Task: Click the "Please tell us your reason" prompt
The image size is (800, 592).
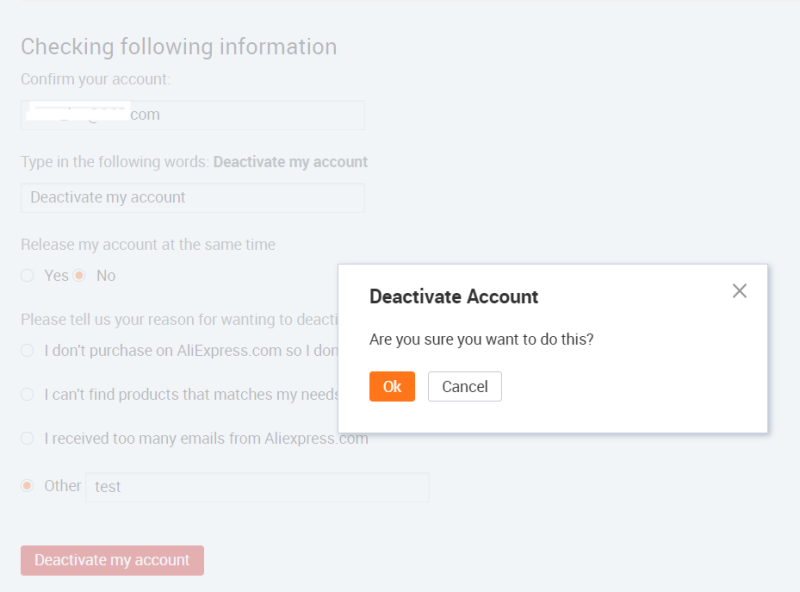Action: pyautogui.click(x=170, y=320)
